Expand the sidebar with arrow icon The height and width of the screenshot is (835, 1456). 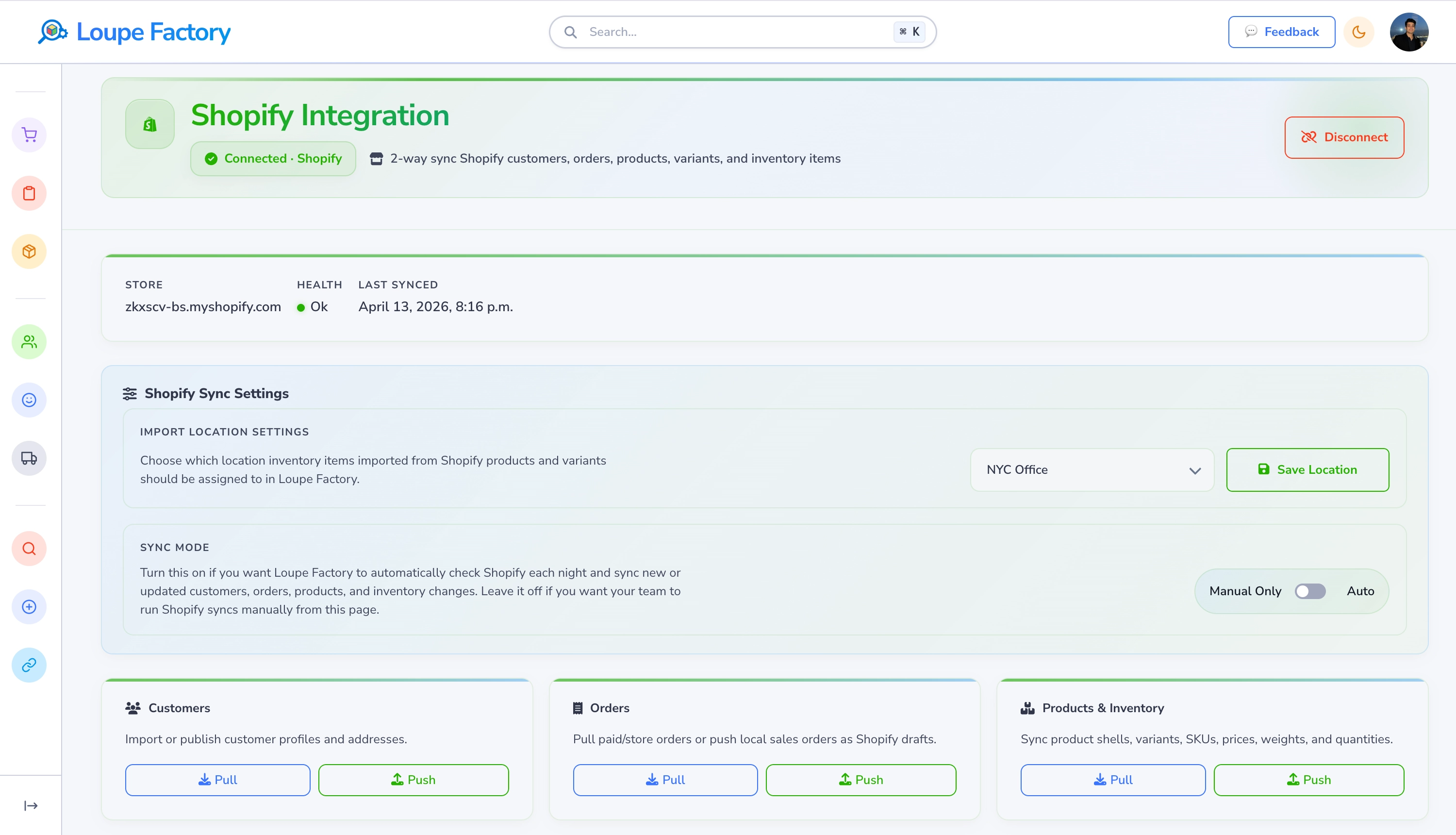coord(31,806)
